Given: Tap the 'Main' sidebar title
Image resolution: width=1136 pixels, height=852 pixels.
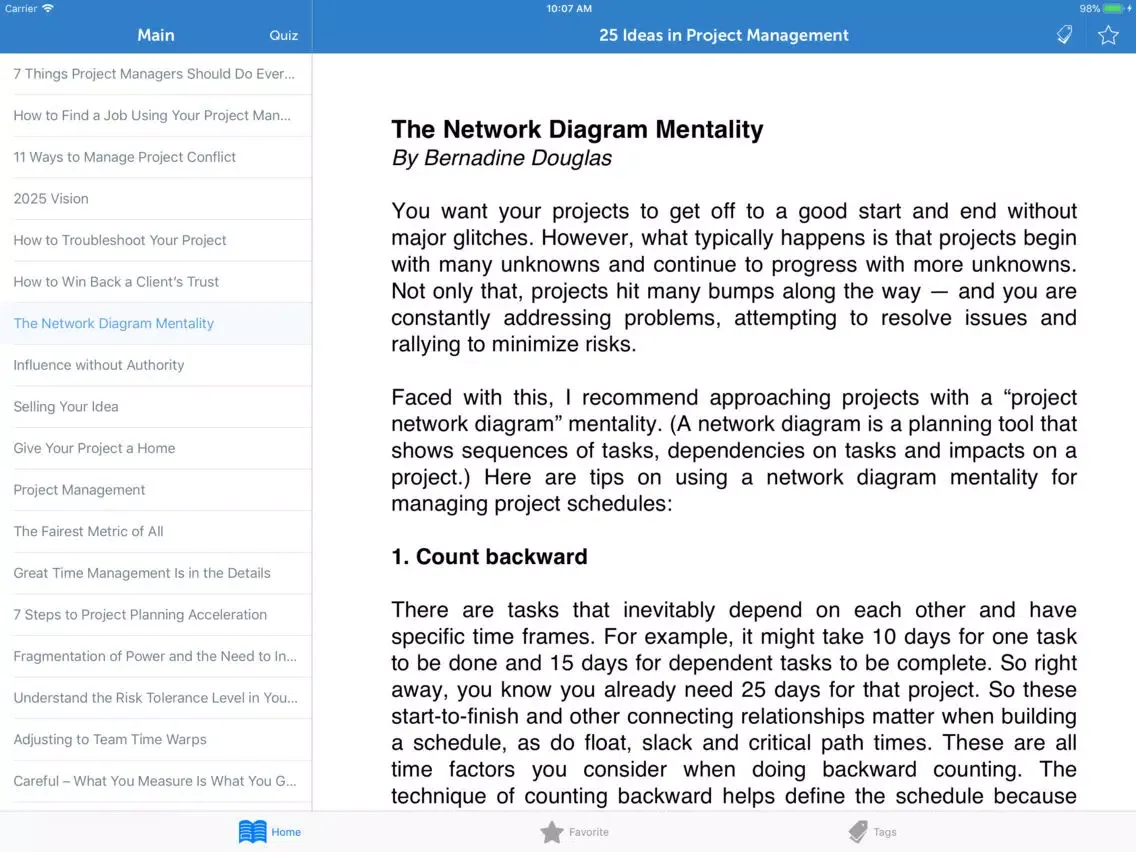Looking at the screenshot, I should 156,35.
